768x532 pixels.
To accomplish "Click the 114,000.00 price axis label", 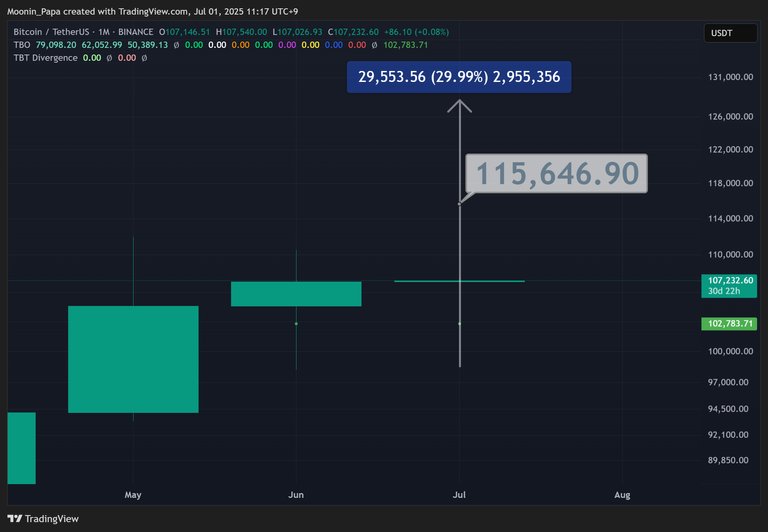I will 730,218.
